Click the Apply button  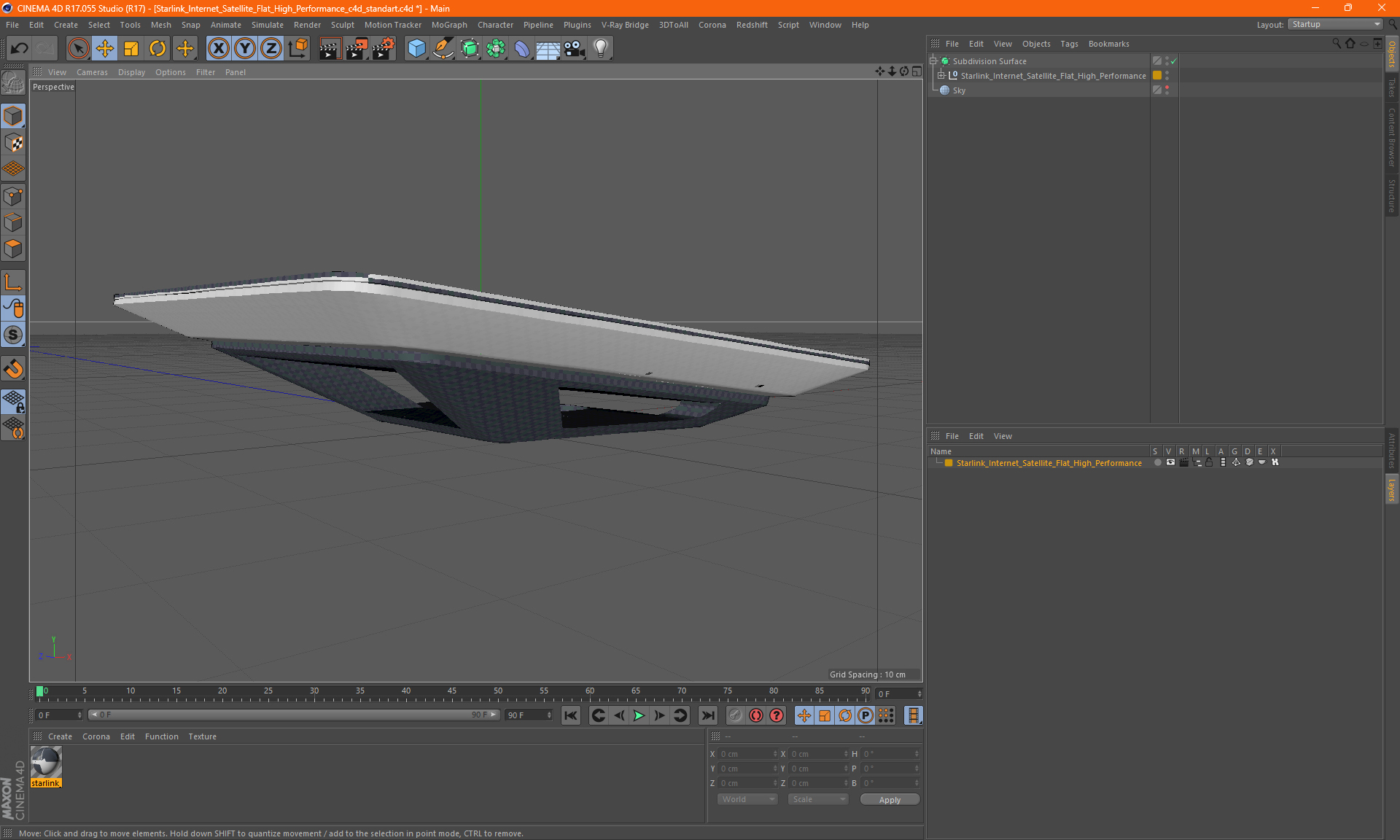(x=890, y=800)
